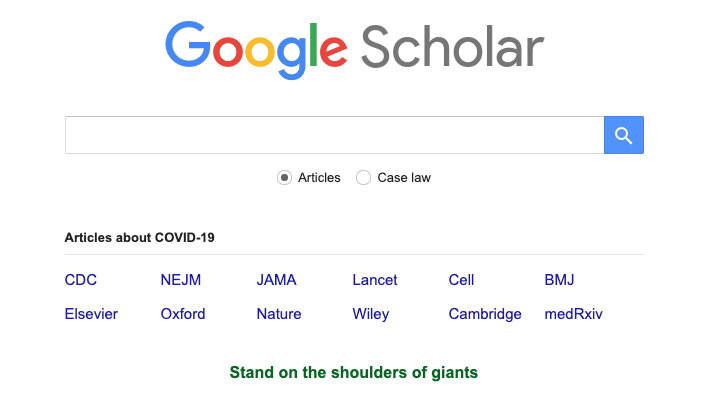This screenshot has width=709, height=414.
Task: Open the Nature articles link
Action: tap(279, 314)
